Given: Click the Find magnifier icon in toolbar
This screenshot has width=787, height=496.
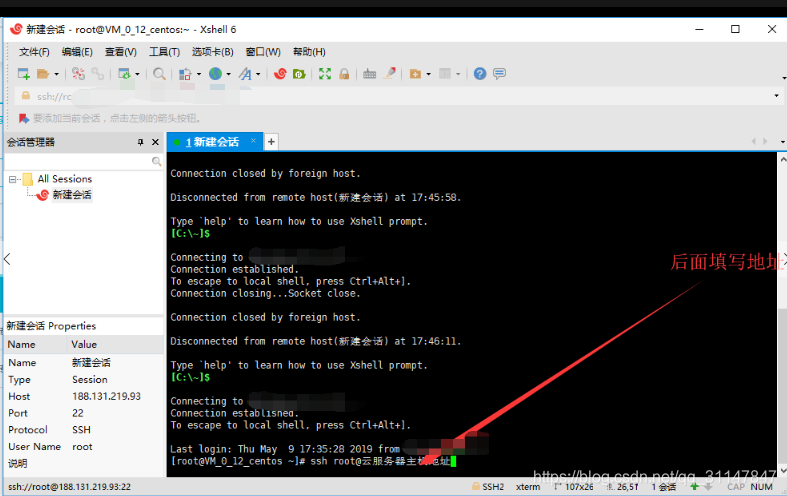Looking at the screenshot, I should [x=159, y=74].
